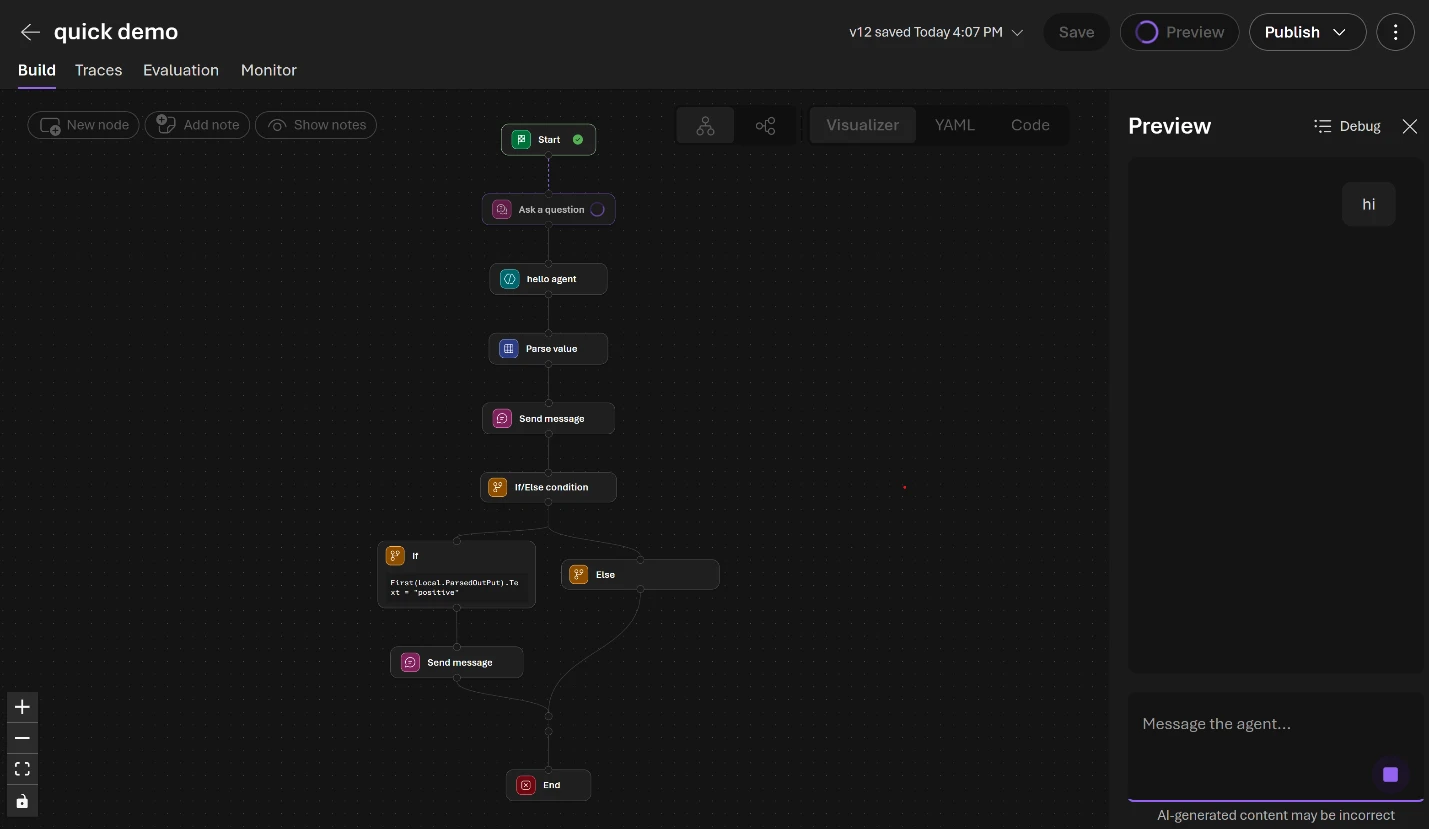Image resolution: width=1429 pixels, height=829 pixels.
Task: Zoom in on the canvas
Action: [22, 707]
